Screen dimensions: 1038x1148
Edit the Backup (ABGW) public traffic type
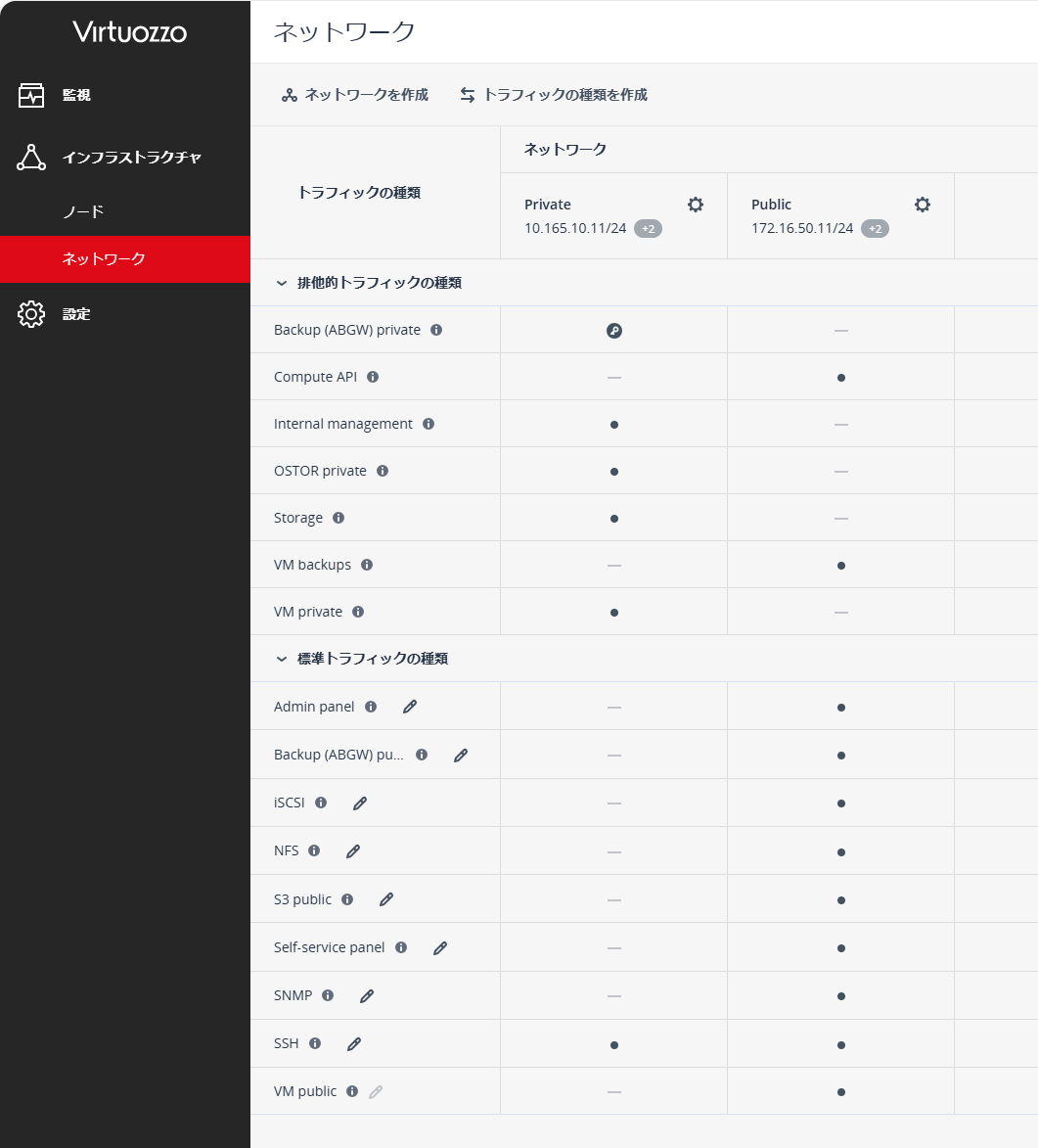461,755
